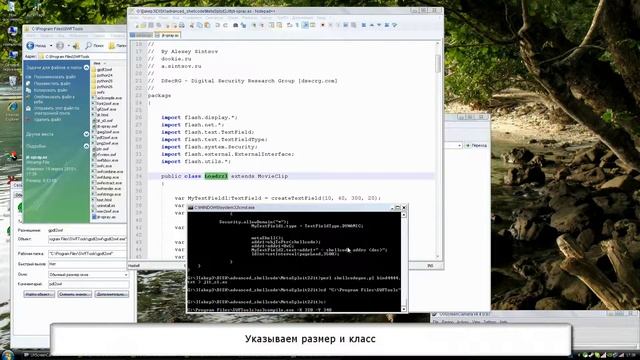
Task: Click the Up folder icon in Explorer
Action: pyautogui.click(x=76, y=46)
